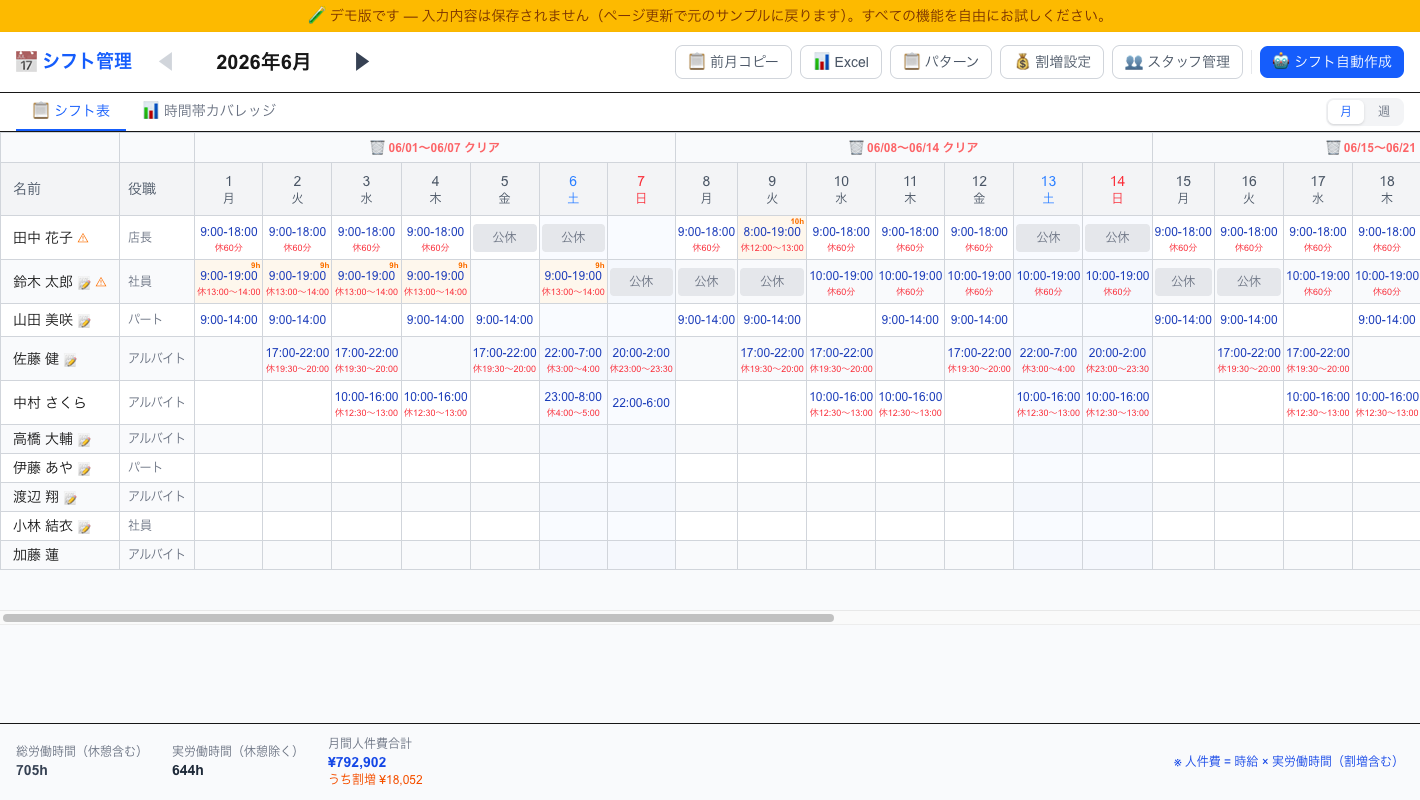Viewport: 1420px width, 800px height.
Task: Open 中村 さくら's 10:00-16:00 shift on day 14
Action: pos(1117,403)
